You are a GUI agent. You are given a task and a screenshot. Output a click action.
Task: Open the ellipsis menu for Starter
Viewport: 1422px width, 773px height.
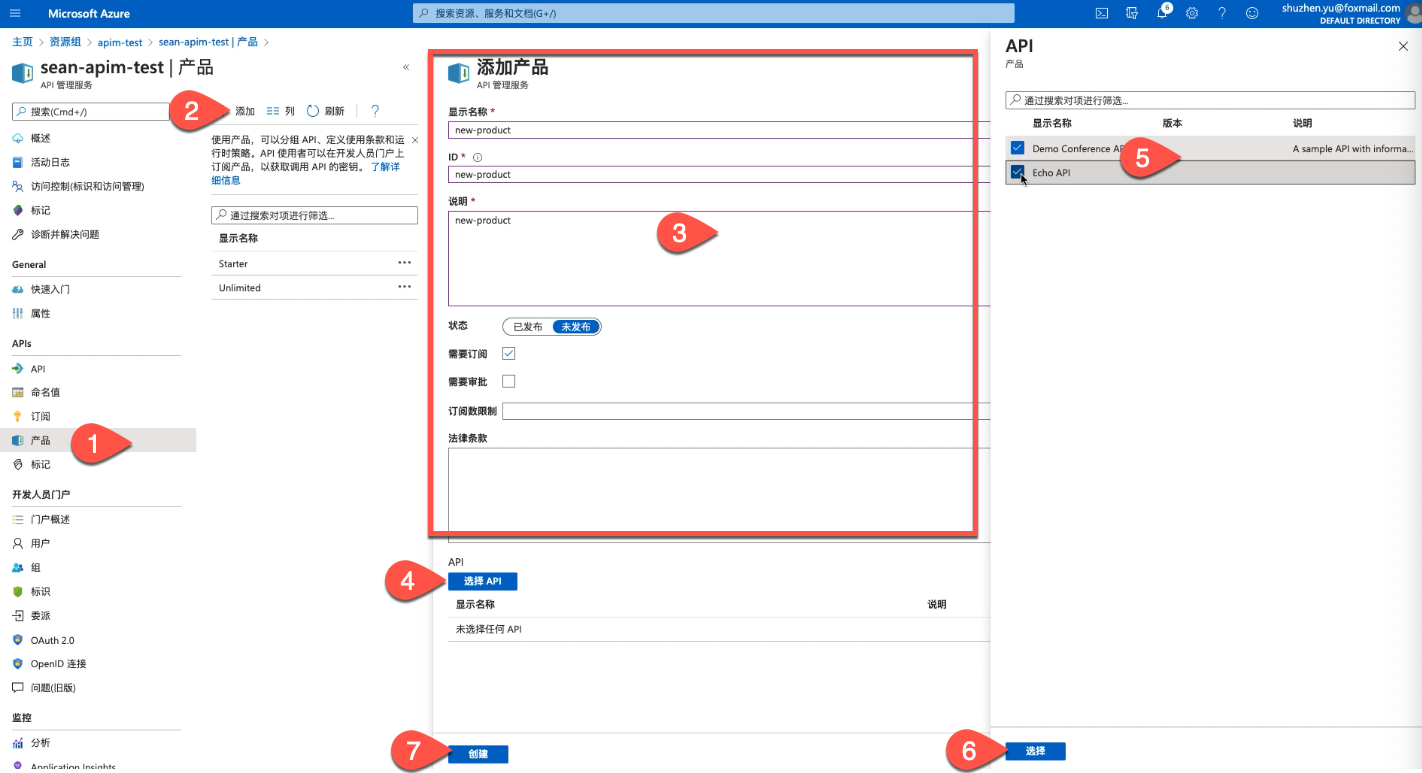[404, 263]
